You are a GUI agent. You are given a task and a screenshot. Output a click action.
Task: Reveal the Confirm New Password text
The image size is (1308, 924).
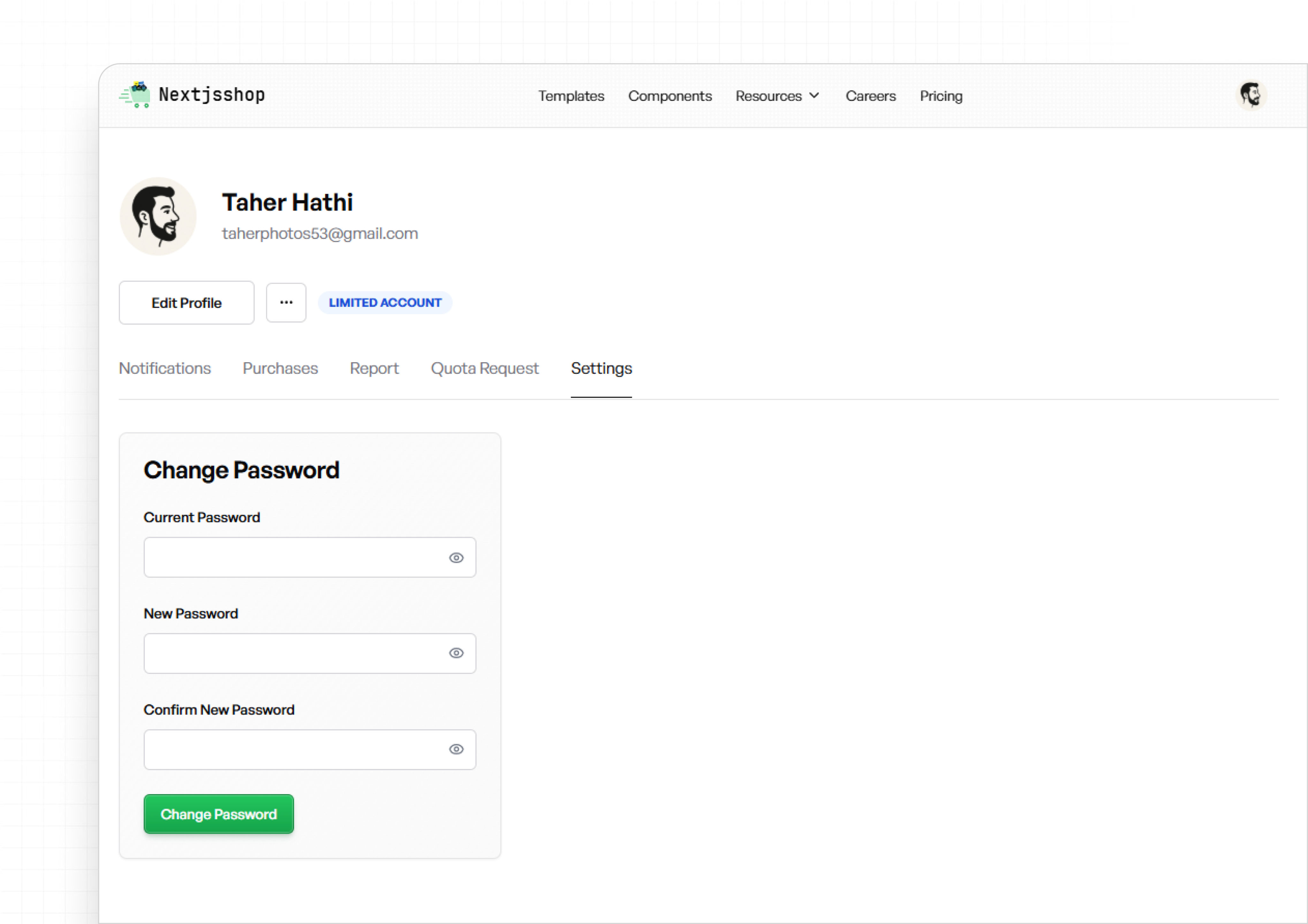click(456, 750)
